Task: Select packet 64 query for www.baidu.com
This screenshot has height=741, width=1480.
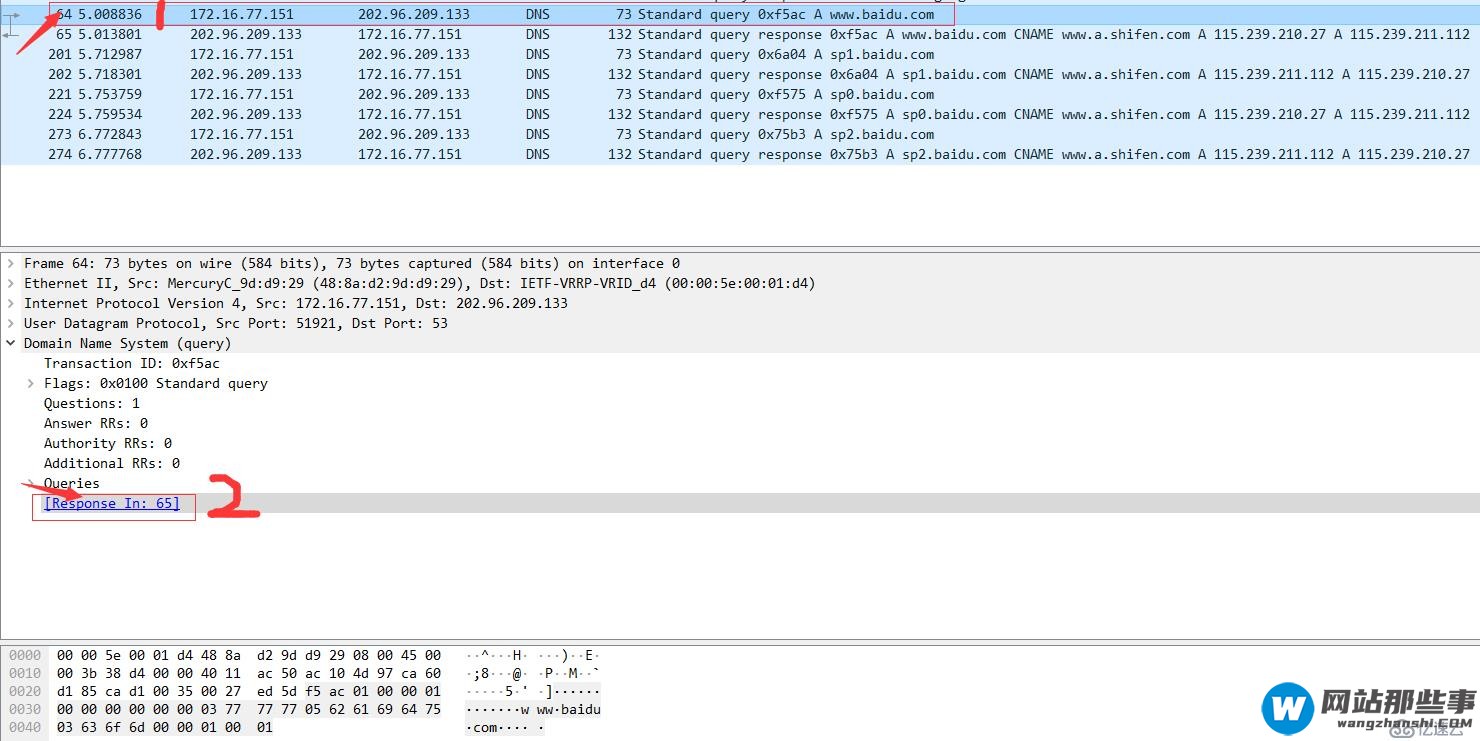Action: 740,14
